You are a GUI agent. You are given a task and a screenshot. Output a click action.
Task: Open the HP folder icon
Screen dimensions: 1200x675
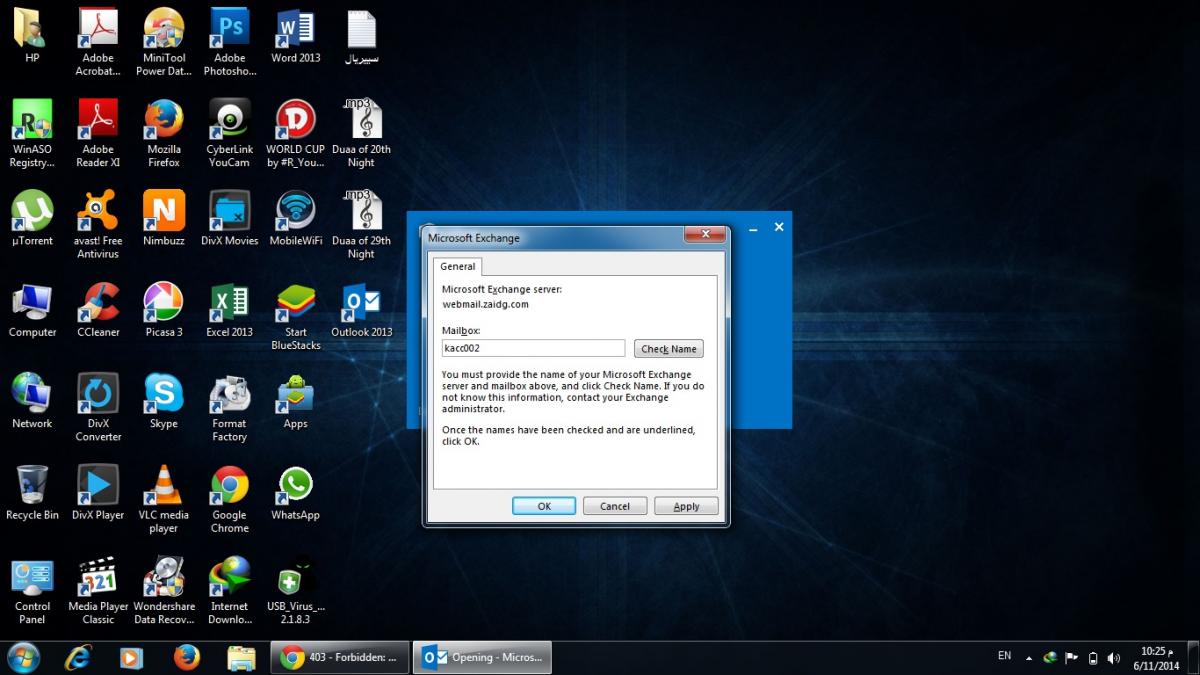pos(32,36)
